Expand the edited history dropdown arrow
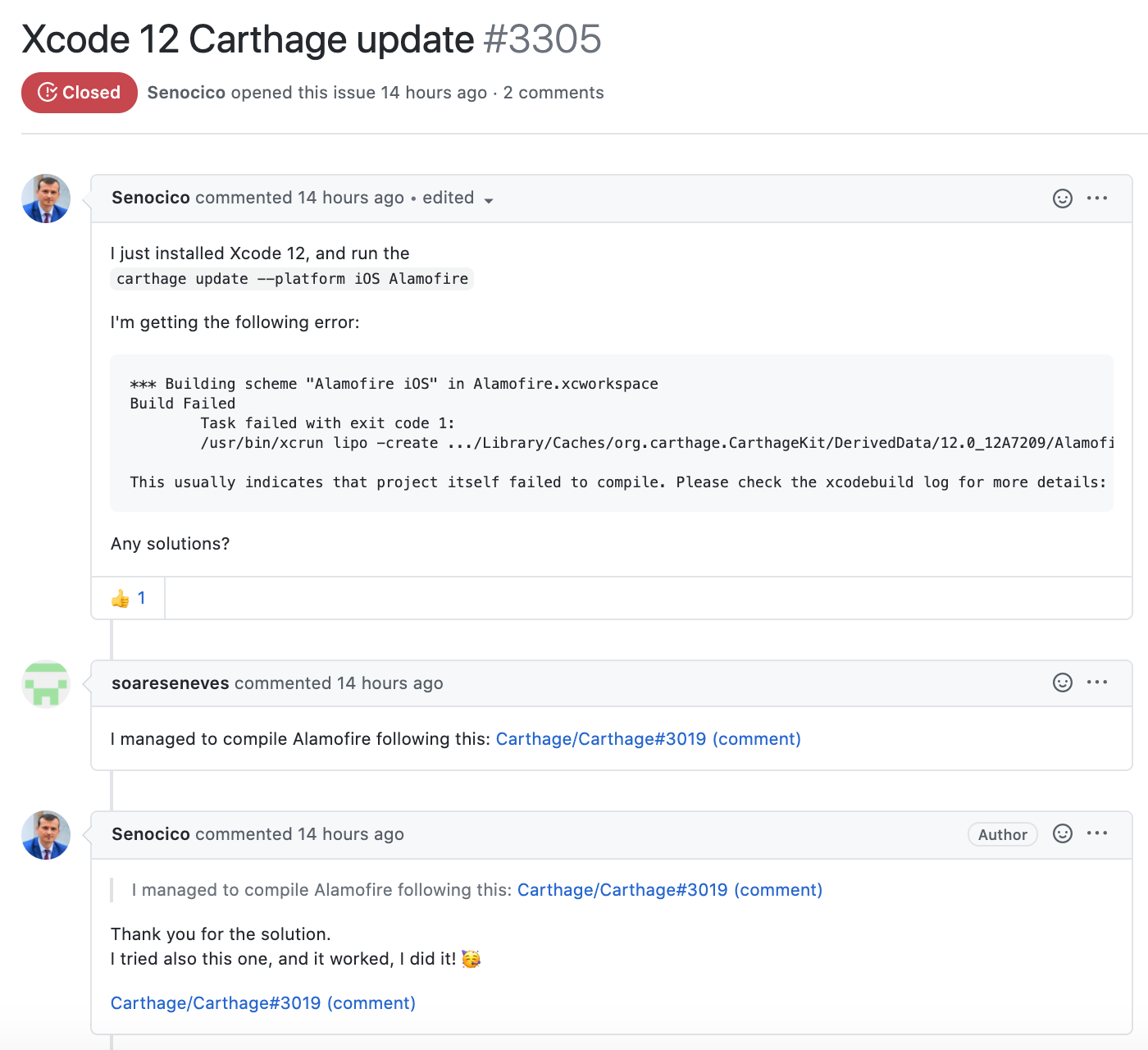 pyautogui.click(x=489, y=200)
